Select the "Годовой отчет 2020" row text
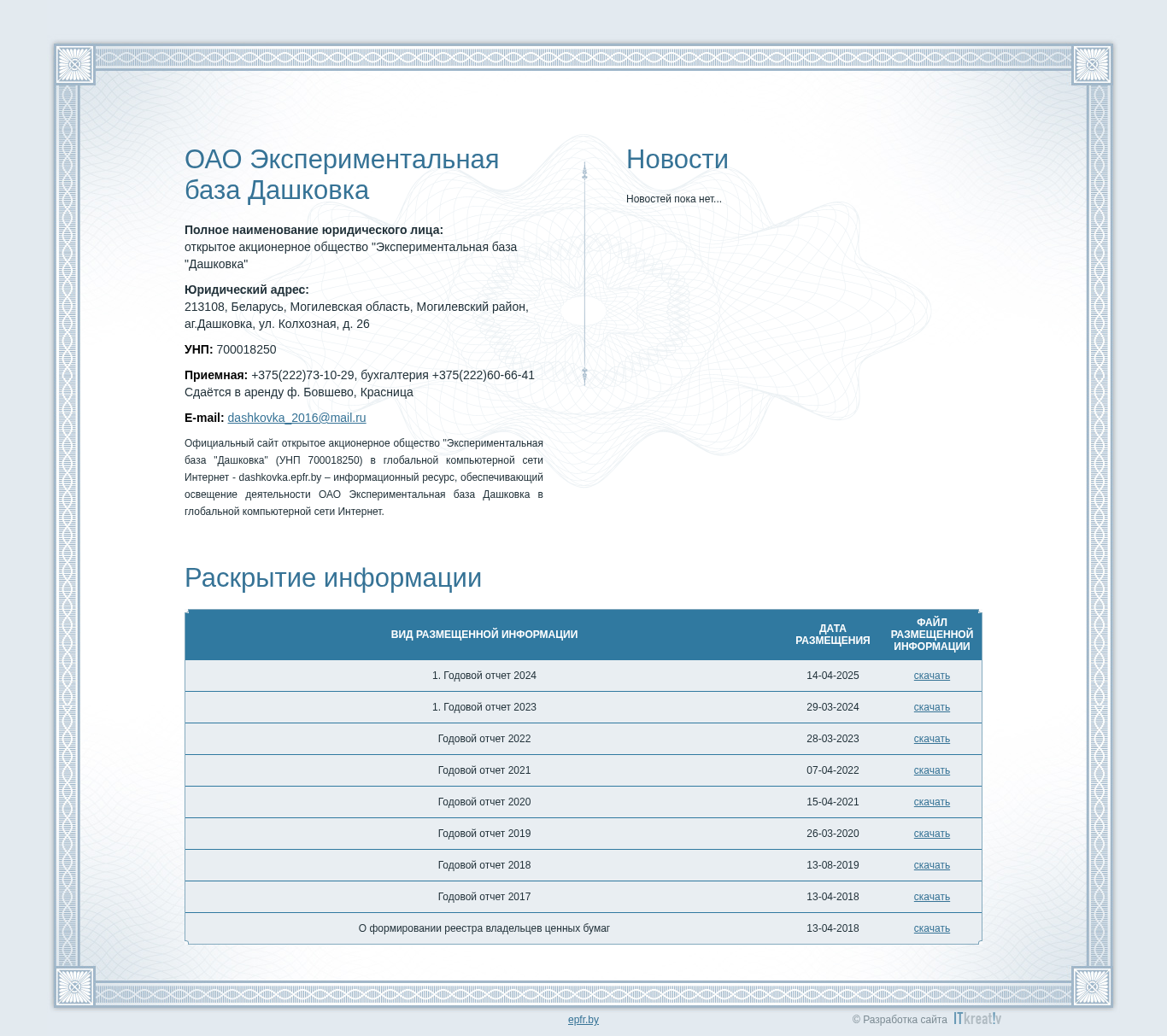Image resolution: width=1167 pixels, height=1036 pixels. 484,802
